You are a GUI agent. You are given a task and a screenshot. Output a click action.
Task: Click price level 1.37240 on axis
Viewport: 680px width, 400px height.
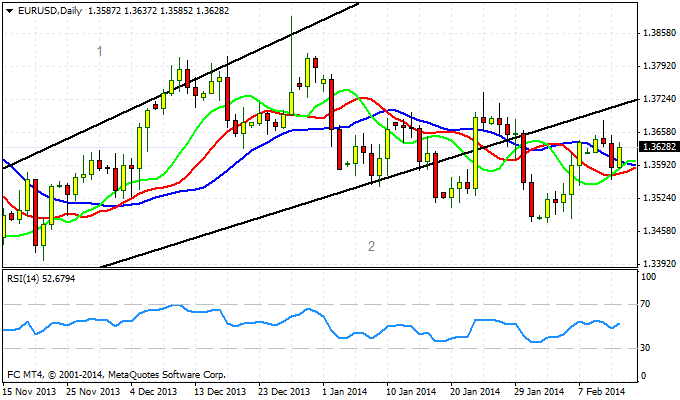(660, 99)
